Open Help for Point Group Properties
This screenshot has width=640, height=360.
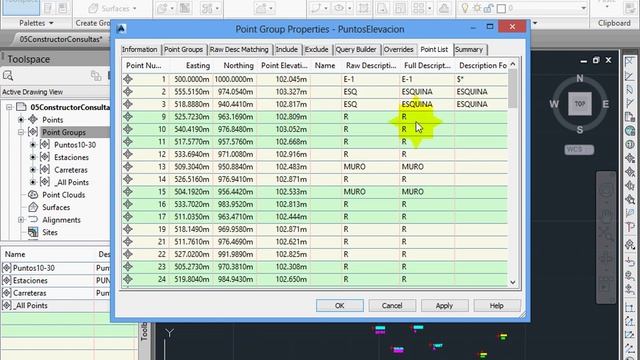(497, 305)
